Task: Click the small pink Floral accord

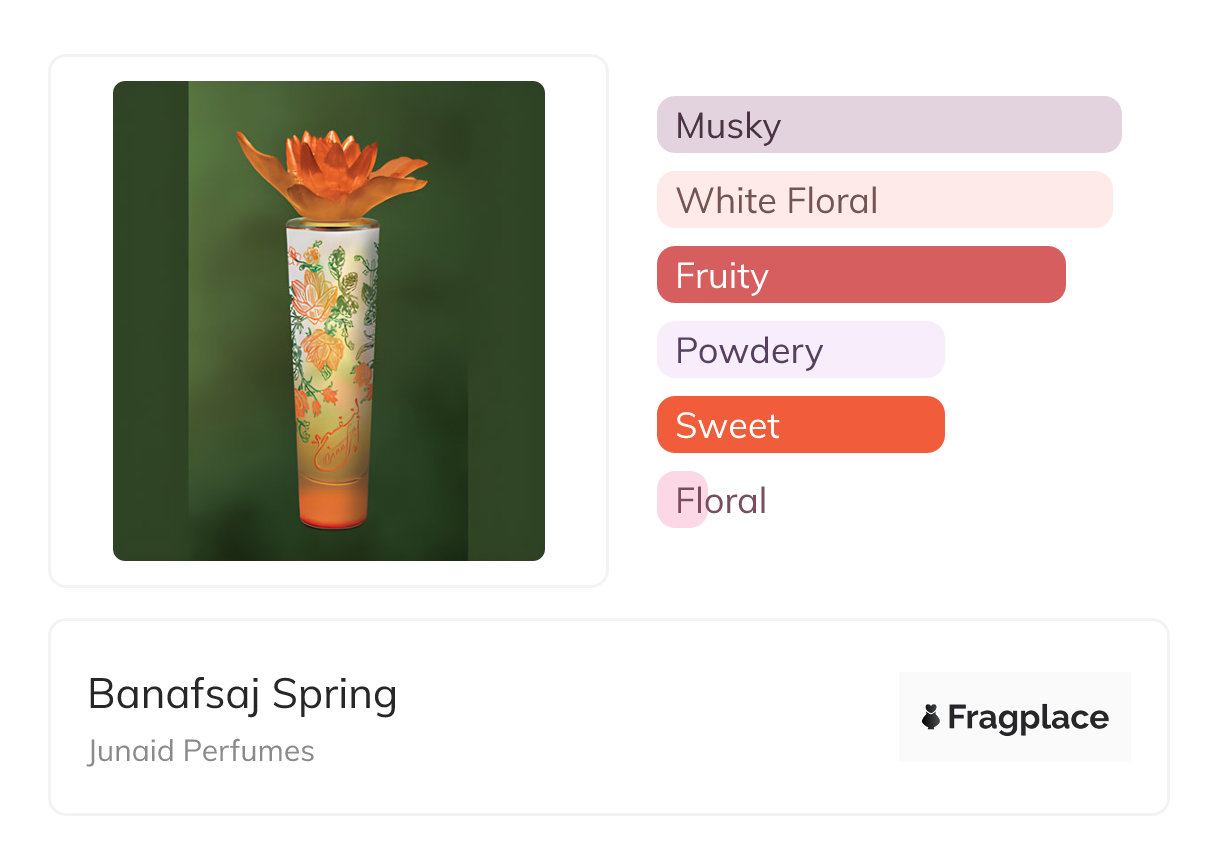Action: pyautogui.click(x=682, y=500)
